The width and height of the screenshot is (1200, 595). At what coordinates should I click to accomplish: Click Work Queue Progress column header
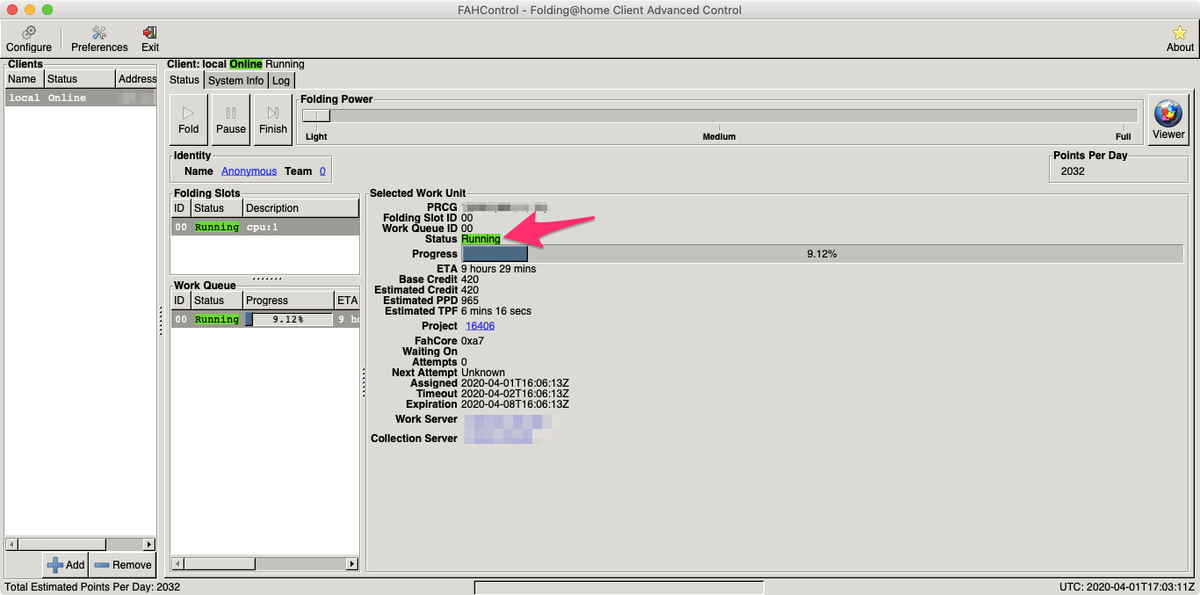point(289,300)
